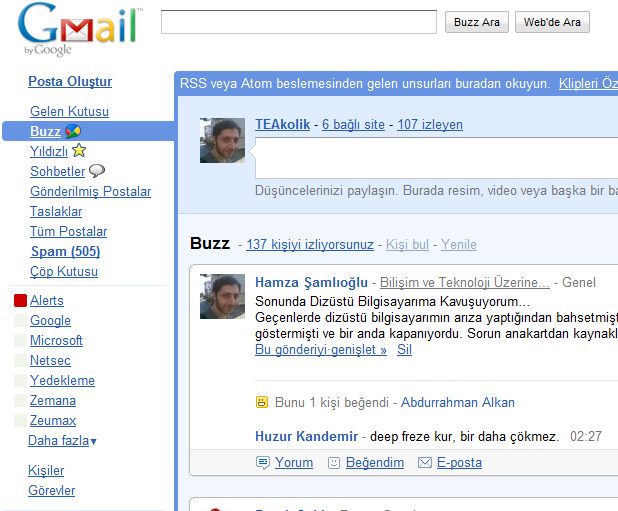Open Spam (505) folder
The height and width of the screenshot is (511, 618).
pos(65,251)
